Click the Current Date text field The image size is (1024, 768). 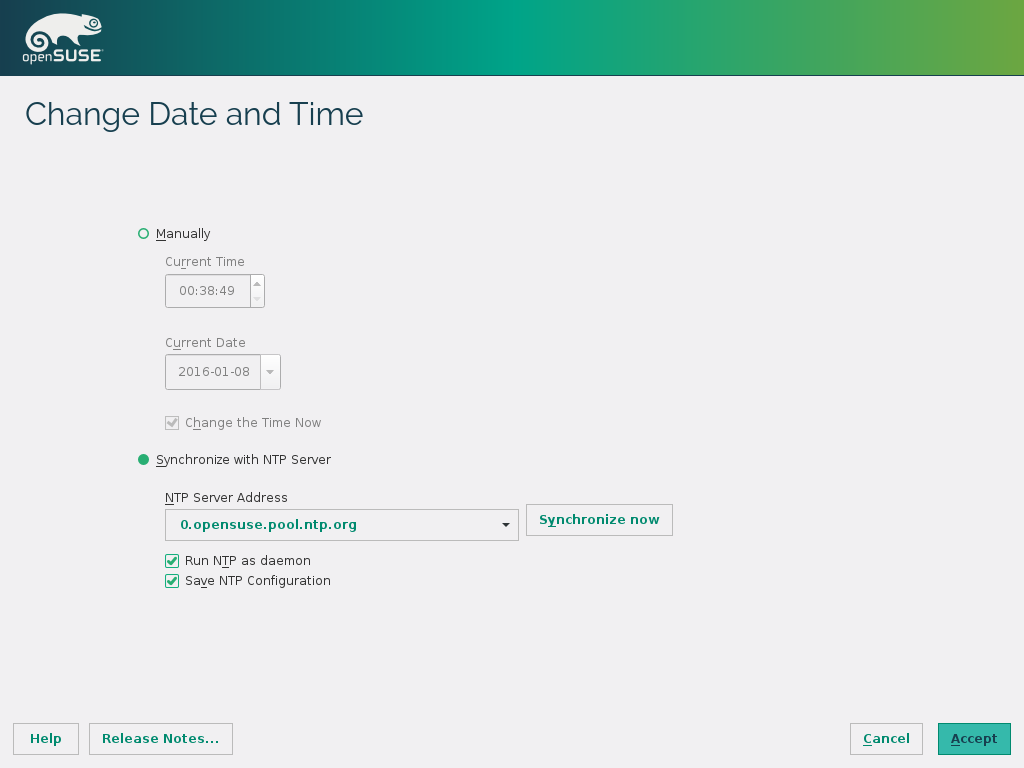click(x=213, y=372)
